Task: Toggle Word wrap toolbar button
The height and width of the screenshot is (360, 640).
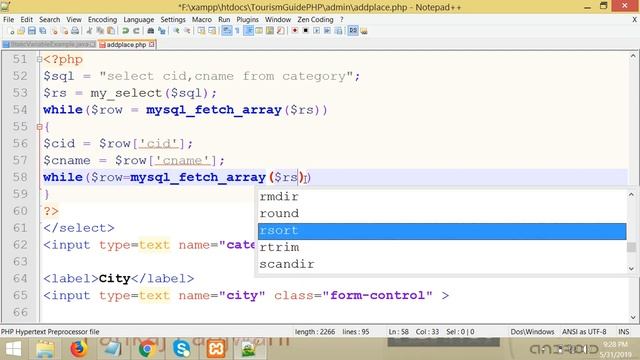Action: (227, 31)
